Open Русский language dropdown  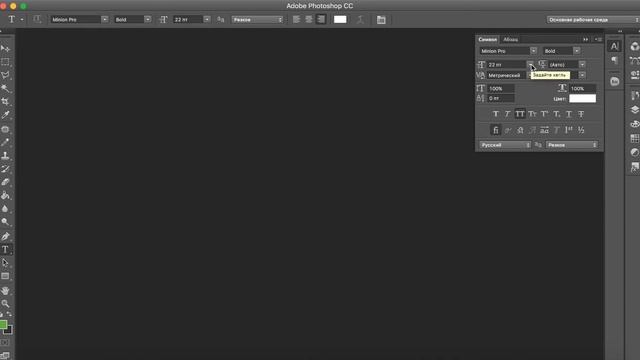pyautogui.click(x=505, y=145)
